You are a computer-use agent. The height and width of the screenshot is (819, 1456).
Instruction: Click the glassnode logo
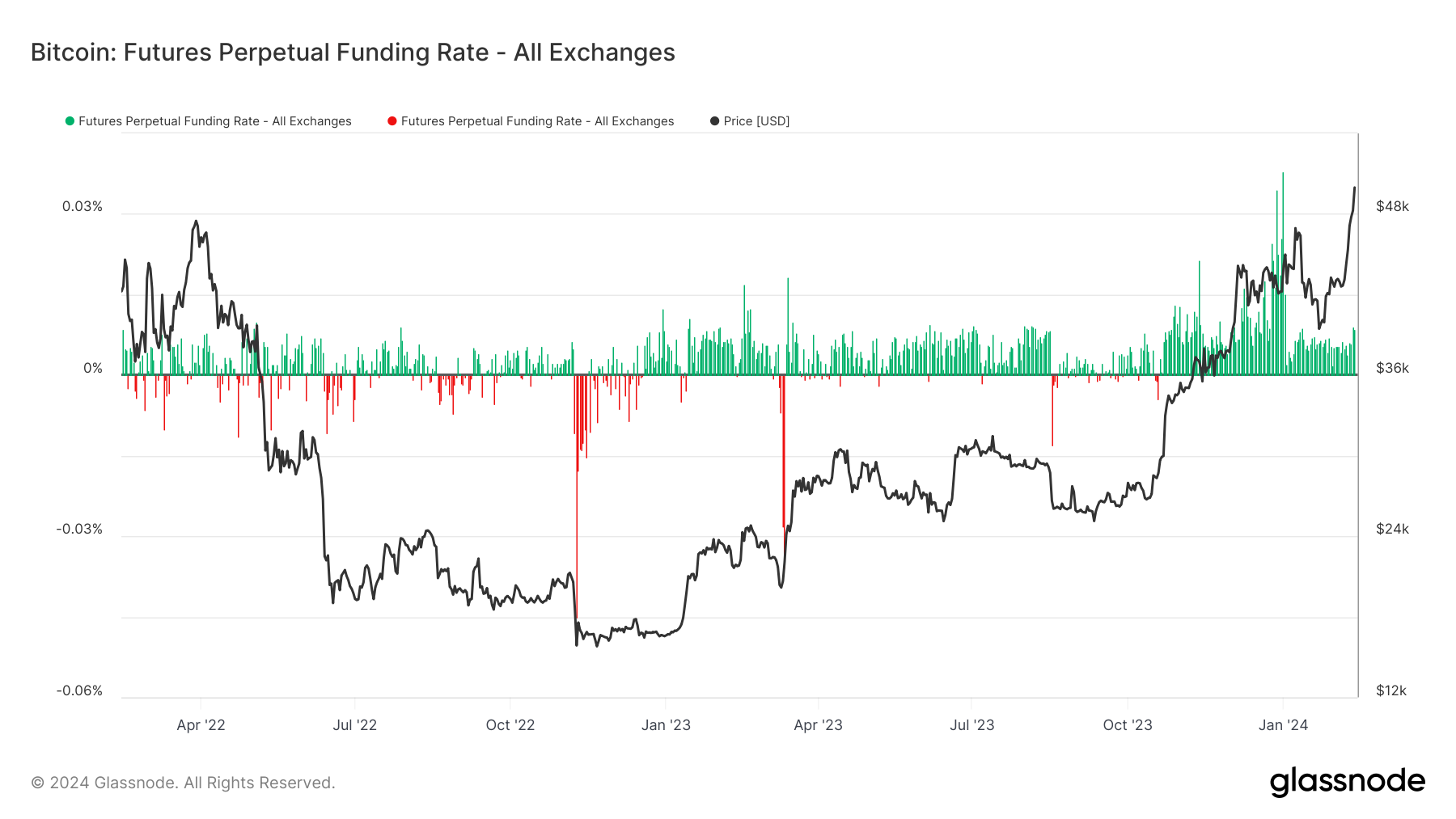click(x=1347, y=782)
